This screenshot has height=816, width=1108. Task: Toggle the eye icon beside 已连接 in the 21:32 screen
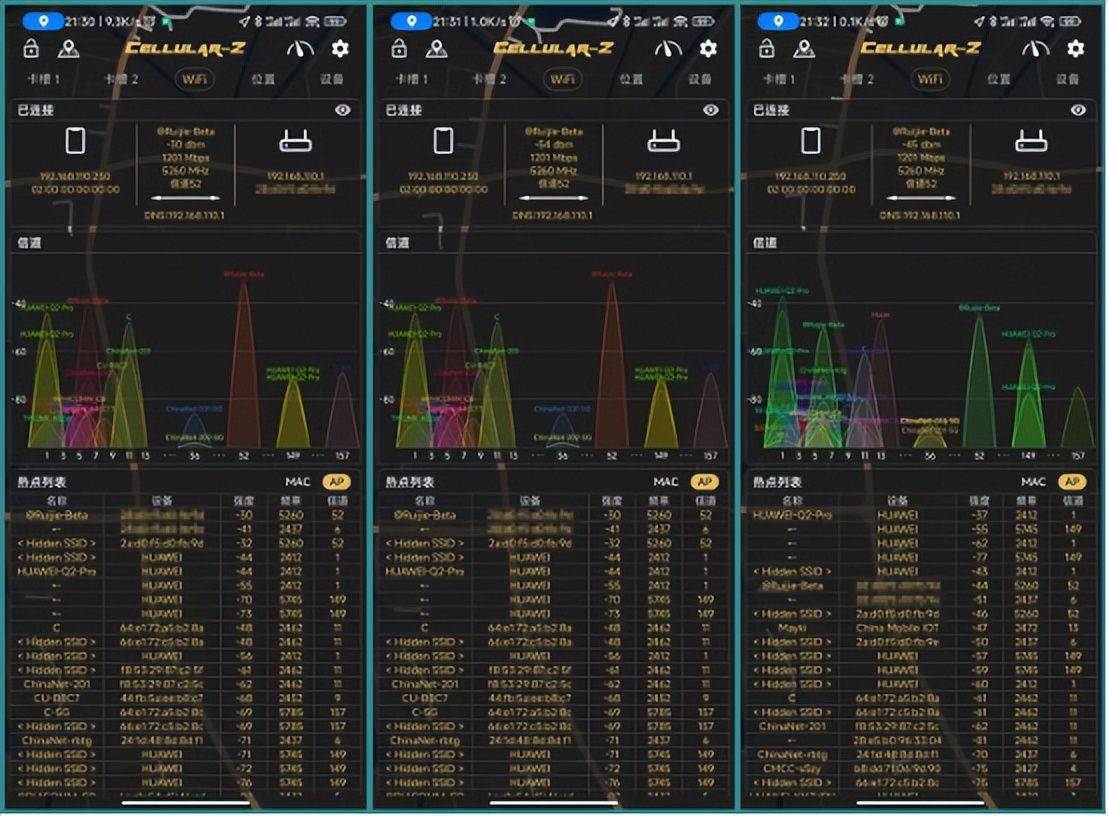pos(1078,110)
